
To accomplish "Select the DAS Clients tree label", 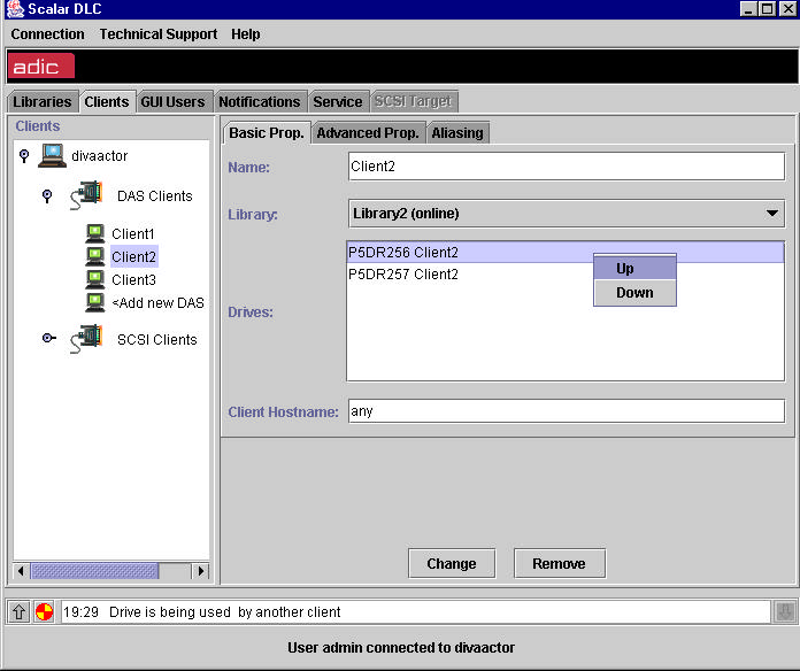I will tap(155, 196).
